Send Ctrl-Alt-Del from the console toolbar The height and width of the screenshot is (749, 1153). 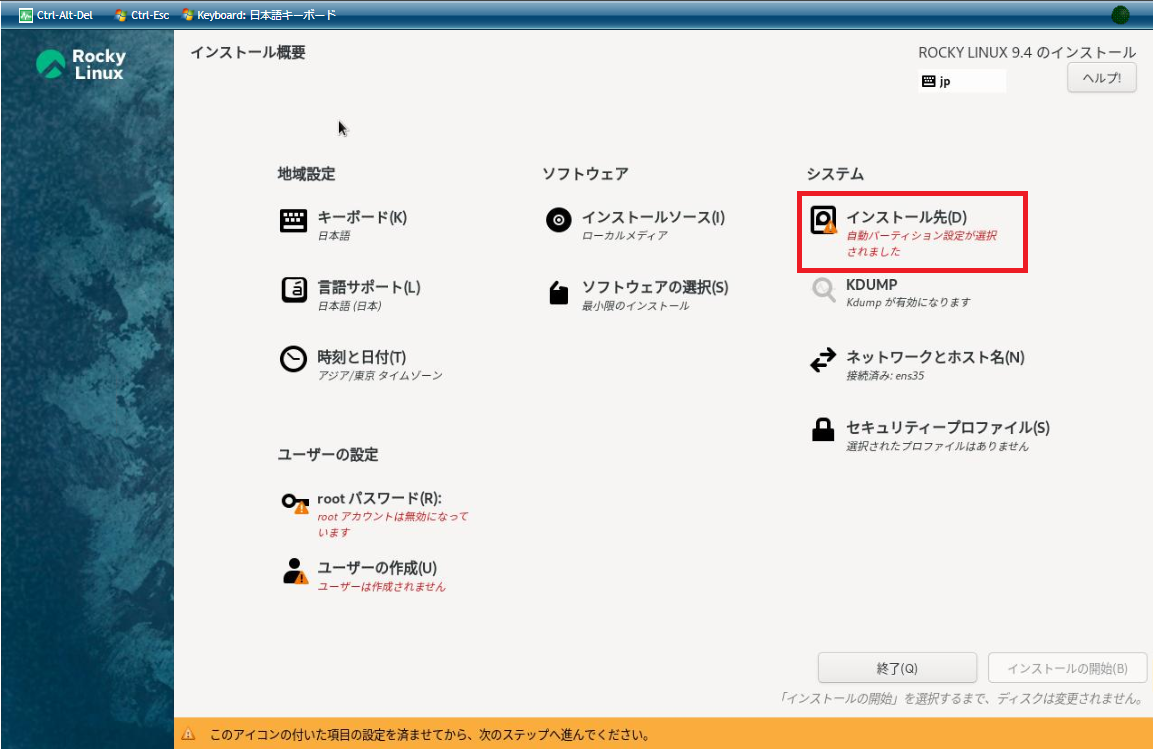coord(56,15)
